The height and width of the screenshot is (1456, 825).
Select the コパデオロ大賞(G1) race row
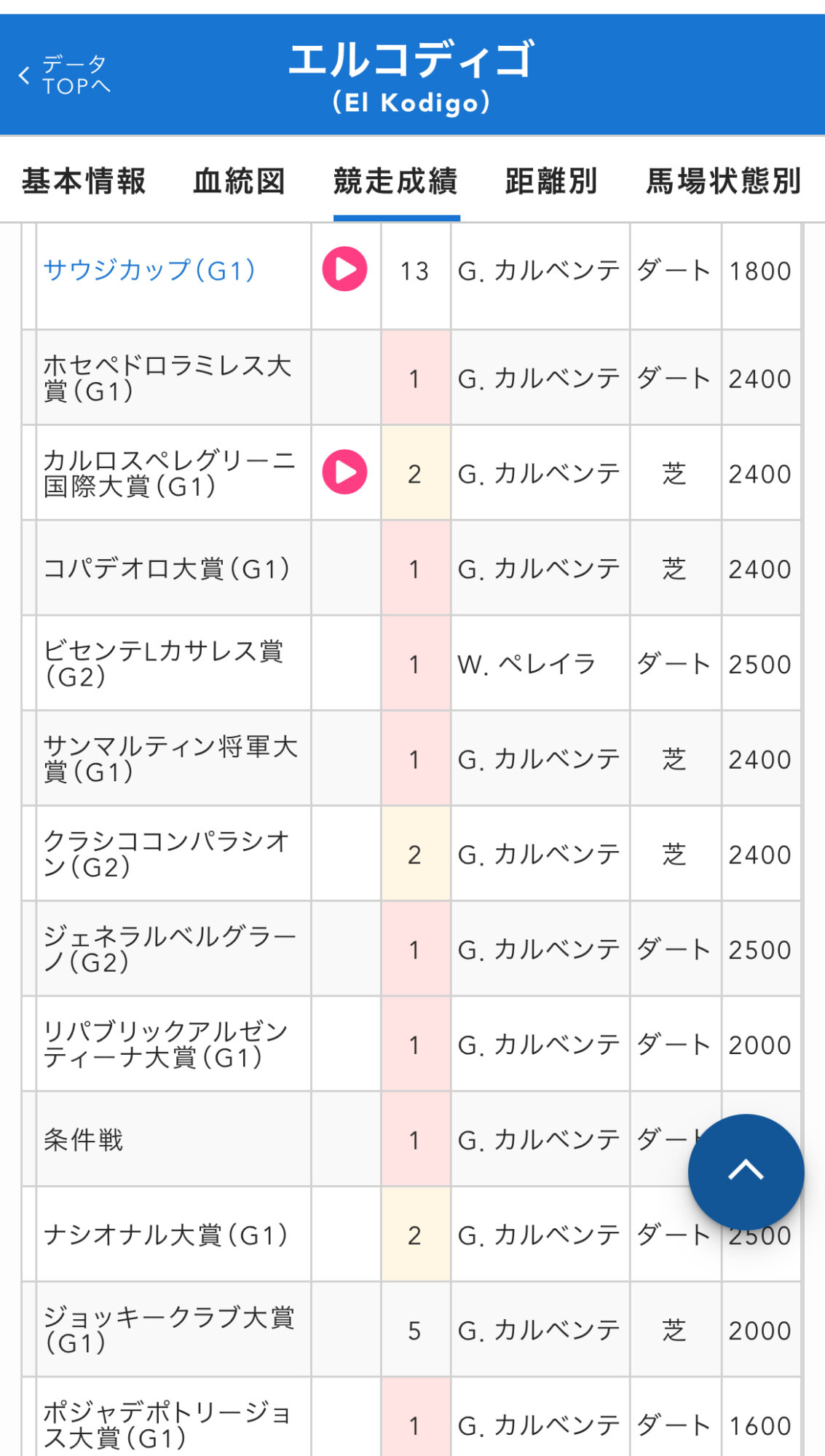tap(167, 569)
